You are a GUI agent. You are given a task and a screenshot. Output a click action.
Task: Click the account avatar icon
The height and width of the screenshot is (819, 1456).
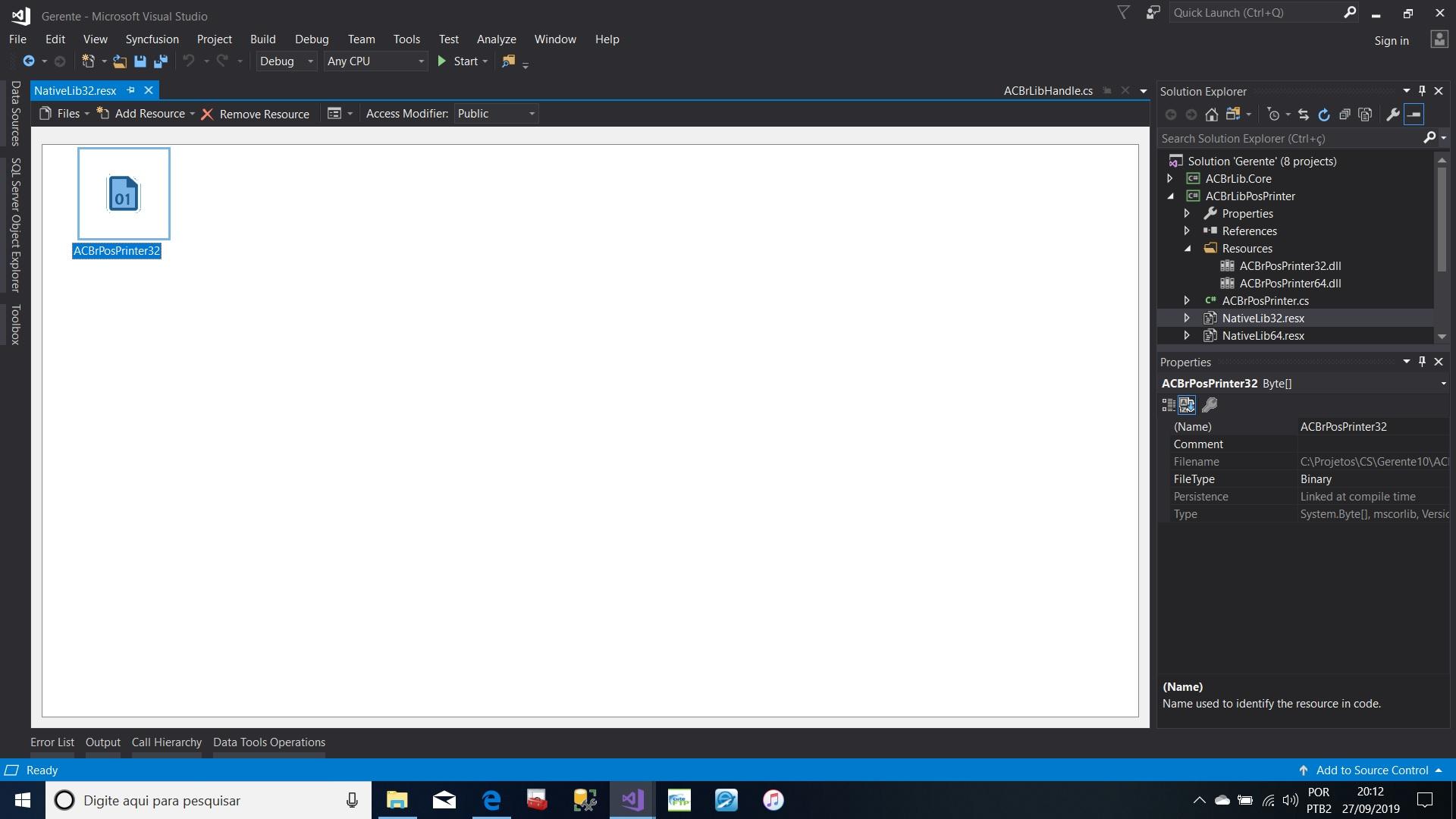1439,39
